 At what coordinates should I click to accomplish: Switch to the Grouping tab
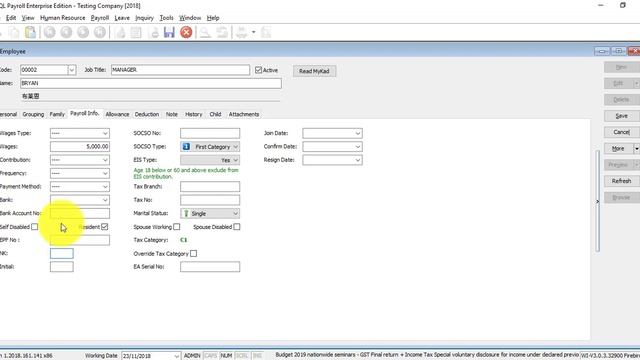point(33,114)
